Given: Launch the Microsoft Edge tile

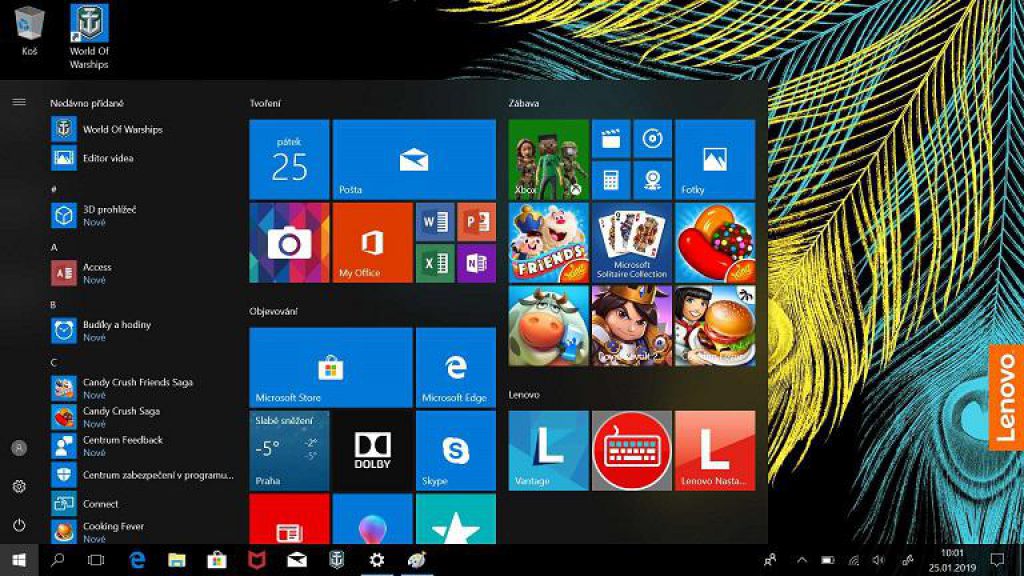Looking at the screenshot, I should [x=456, y=368].
